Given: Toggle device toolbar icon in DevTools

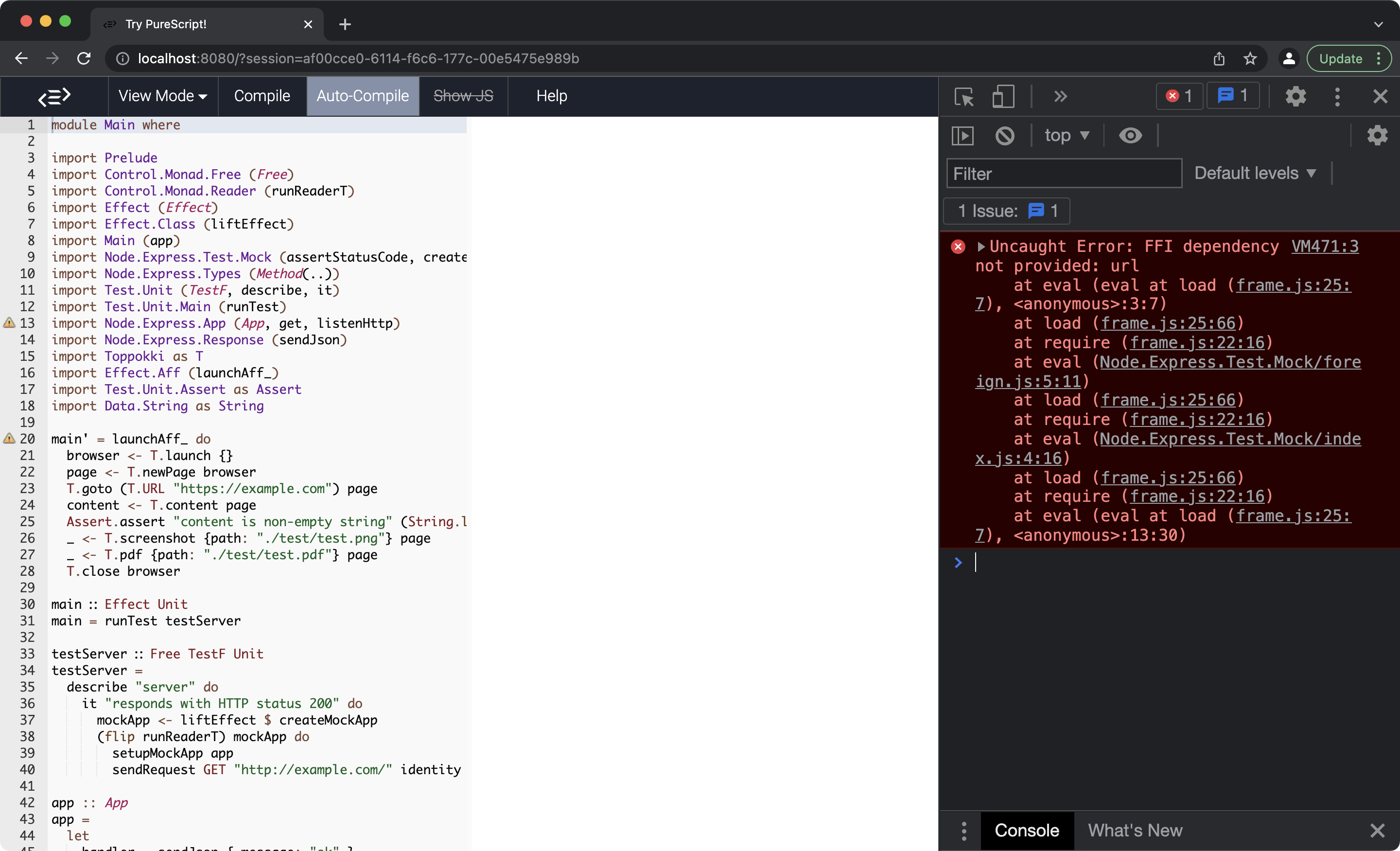Looking at the screenshot, I should click(1003, 96).
